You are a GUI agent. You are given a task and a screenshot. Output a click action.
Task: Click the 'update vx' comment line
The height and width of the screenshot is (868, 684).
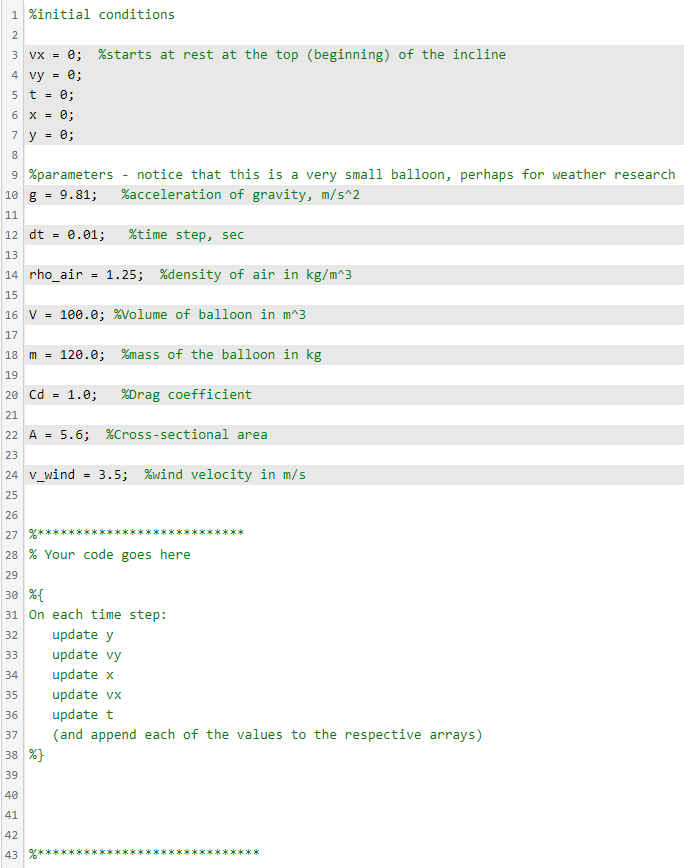click(x=86, y=695)
